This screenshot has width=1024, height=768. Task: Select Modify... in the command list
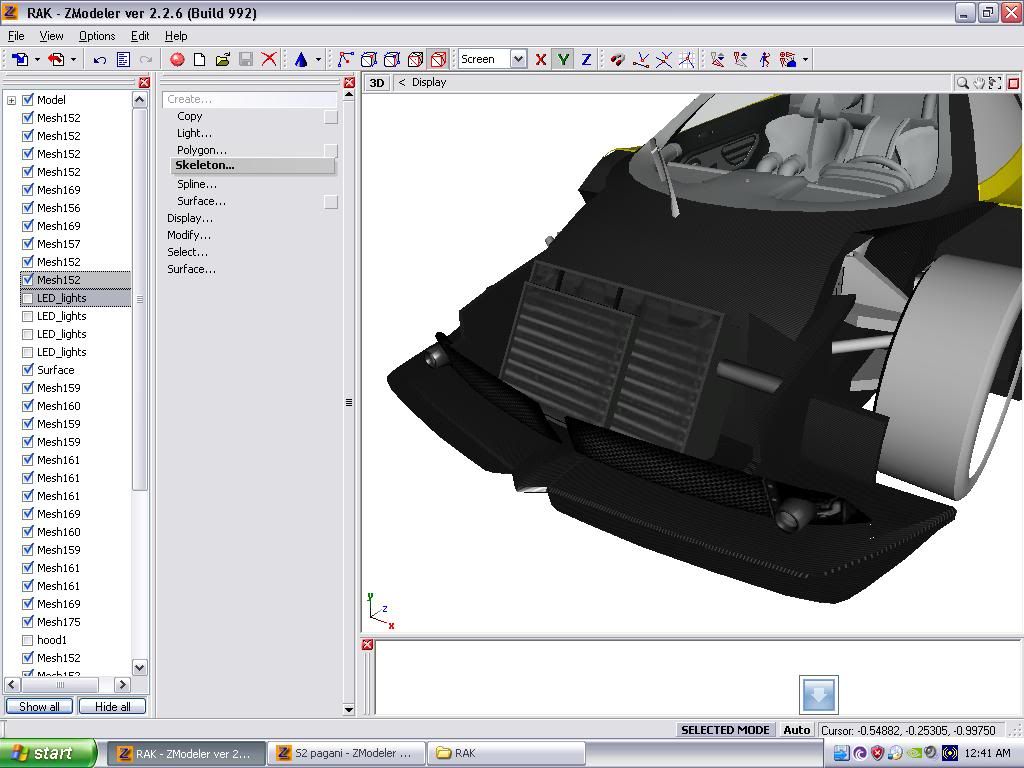click(x=189, y=235)
